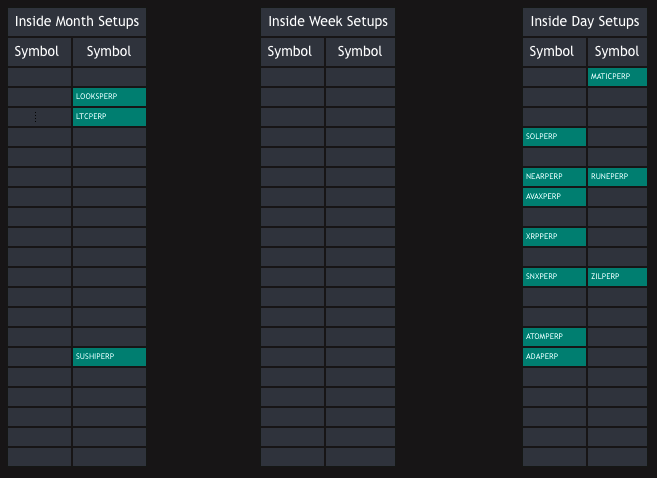This screenshot has width=657, height=478.
Task: Click the Inside Week Setups title
Action: click(x=328, y=22)
